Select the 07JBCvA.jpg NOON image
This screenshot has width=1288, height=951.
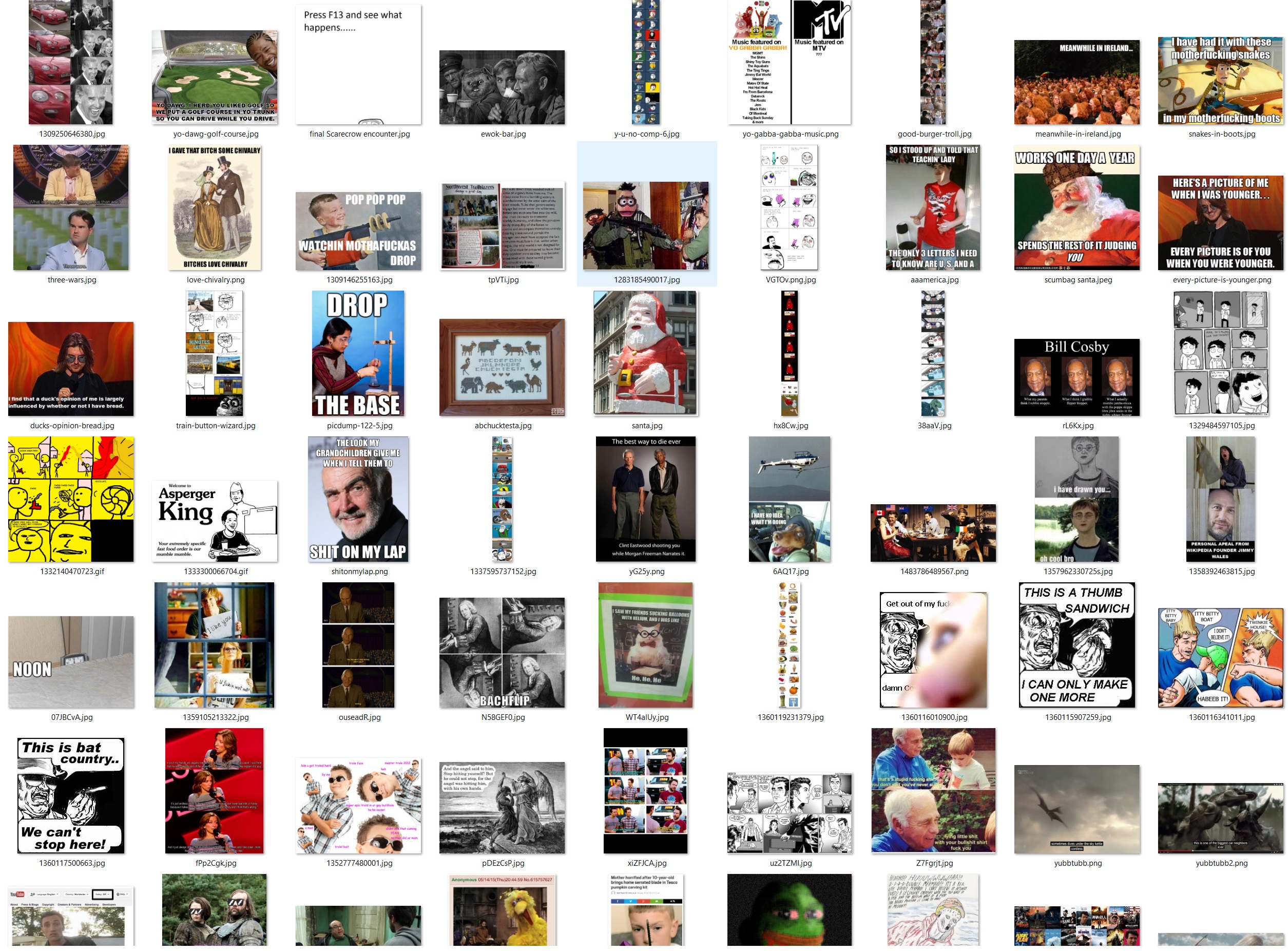point(71,662)
